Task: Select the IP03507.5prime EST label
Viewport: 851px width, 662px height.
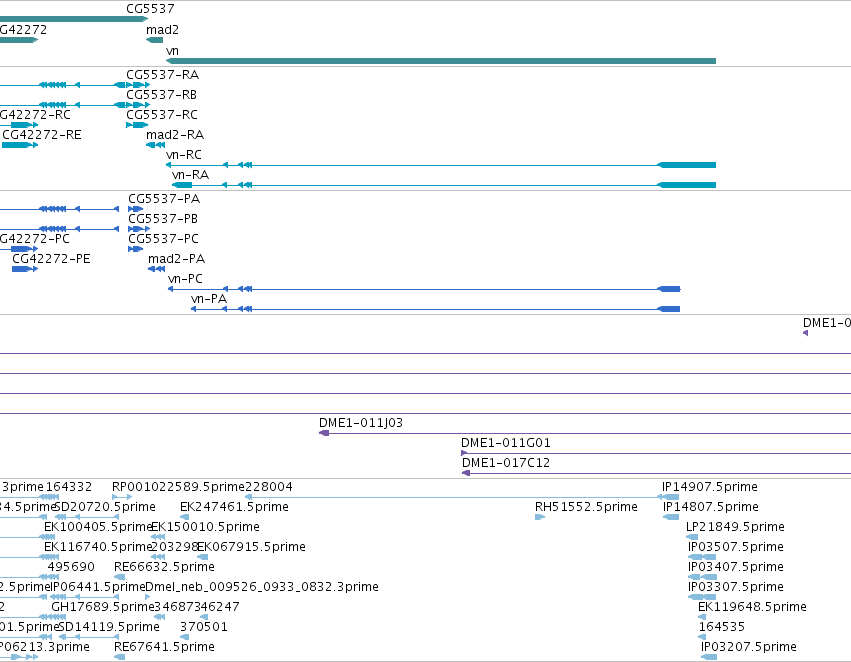Action: [736, 547]
